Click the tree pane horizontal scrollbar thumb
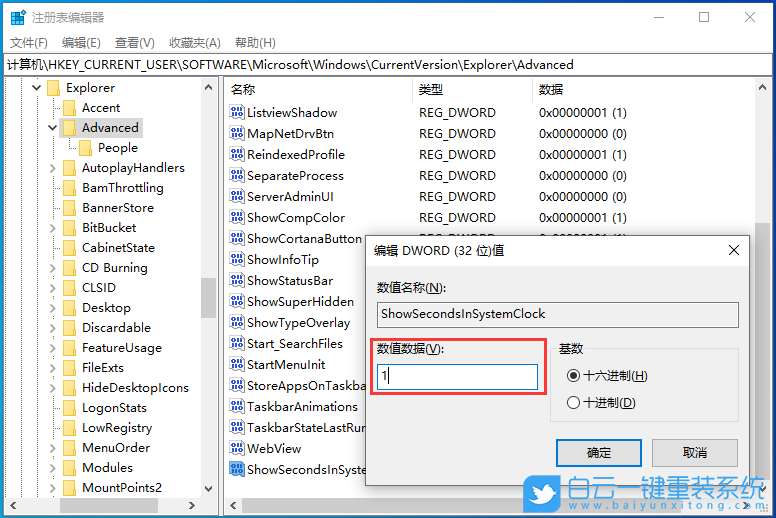This screenshot has height=518, width=776. tap(109, 505)
